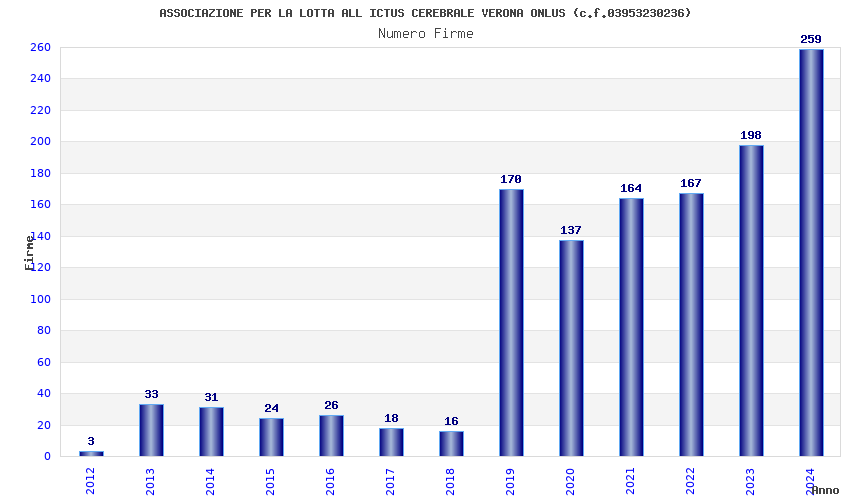850x500 pixels.
Task: Click the x-axis year label 2021
Action: 630,481
